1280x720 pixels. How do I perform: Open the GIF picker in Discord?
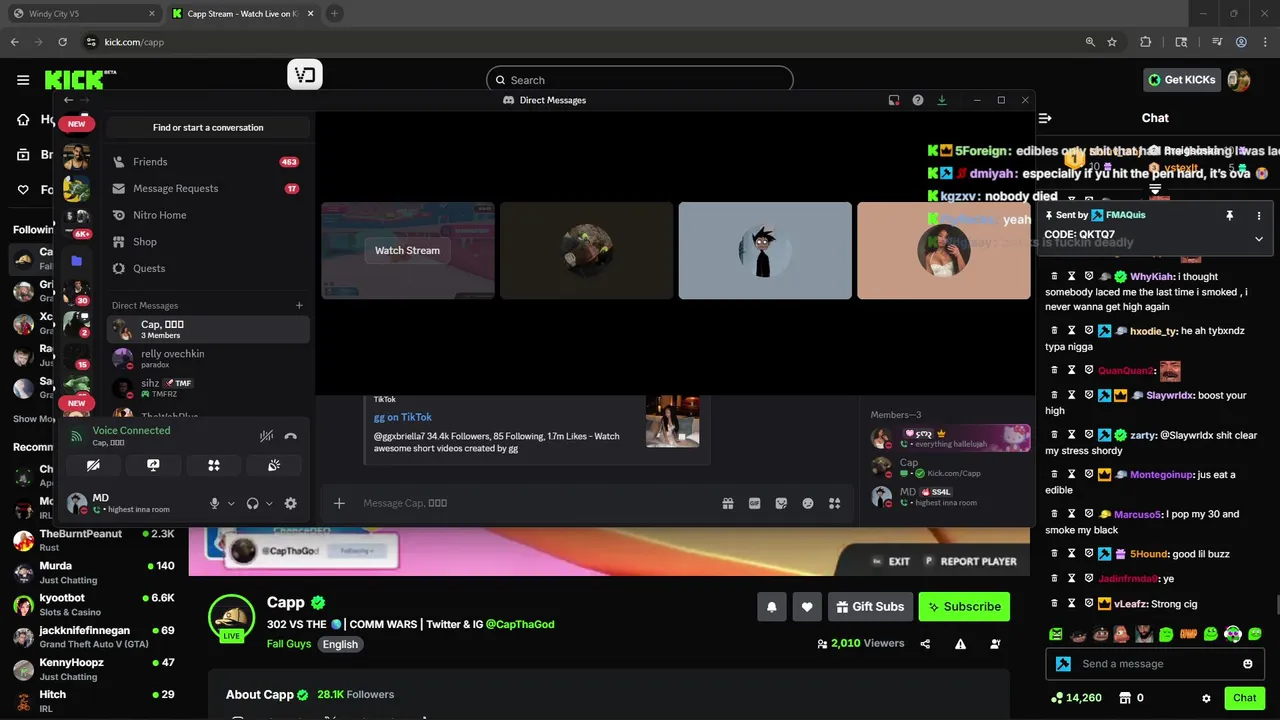click(x=755, y=503)
